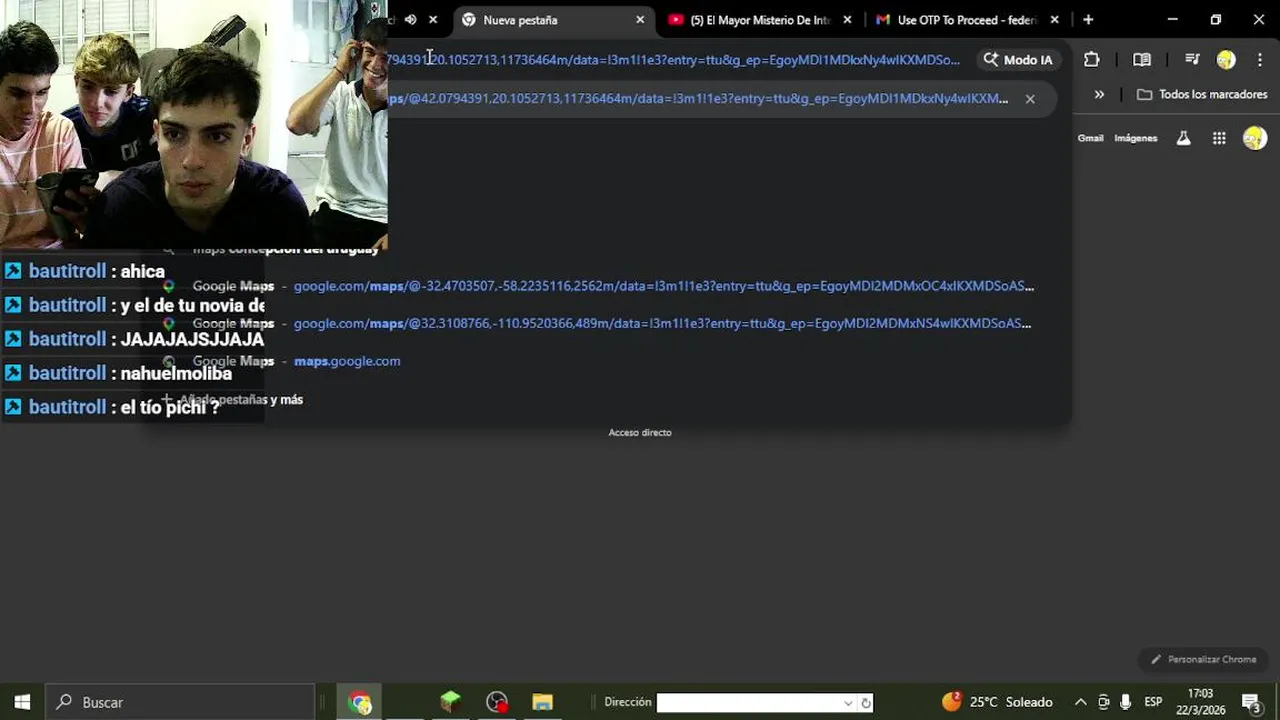Open File Explorer from the taskbar
The width and height of the screenshot is (1280, 720).
[542, 702]
